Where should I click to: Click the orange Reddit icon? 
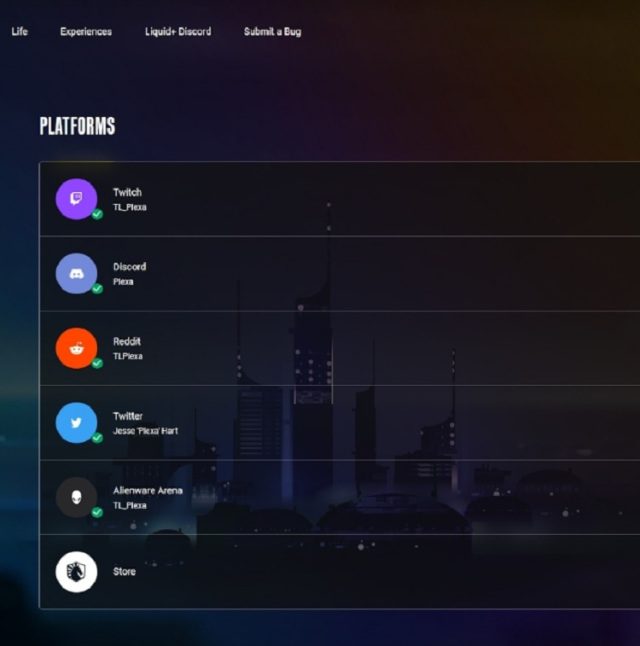76,348
